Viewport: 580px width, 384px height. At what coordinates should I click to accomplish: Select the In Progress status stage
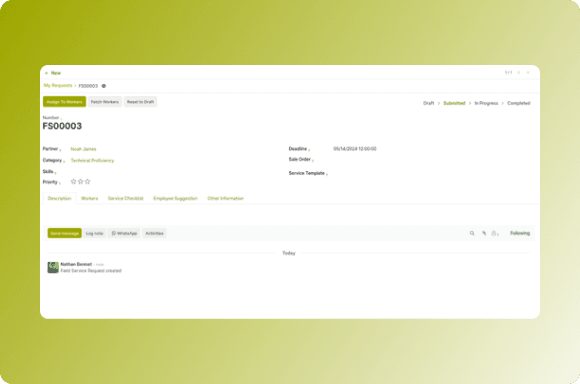(x=486, y=103)
